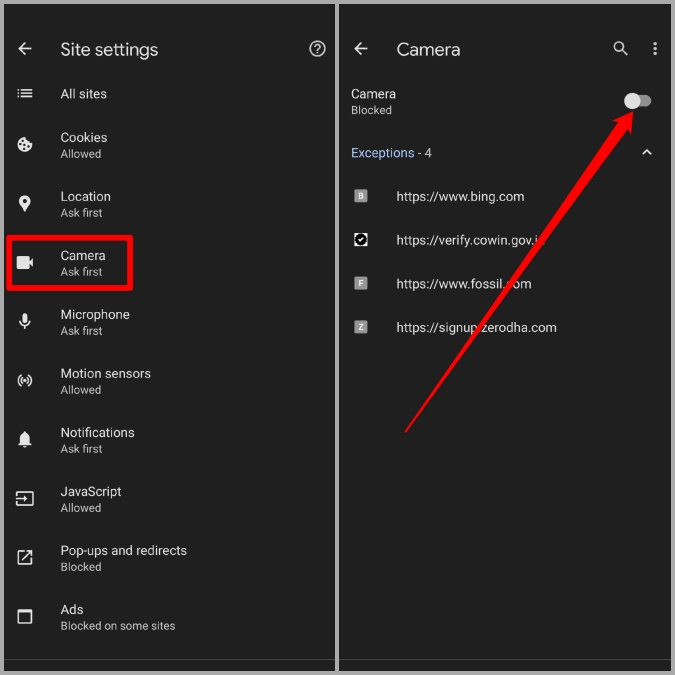
Task: Open three-dot overflow menu in Camera
Action: [x=655, y=49]
